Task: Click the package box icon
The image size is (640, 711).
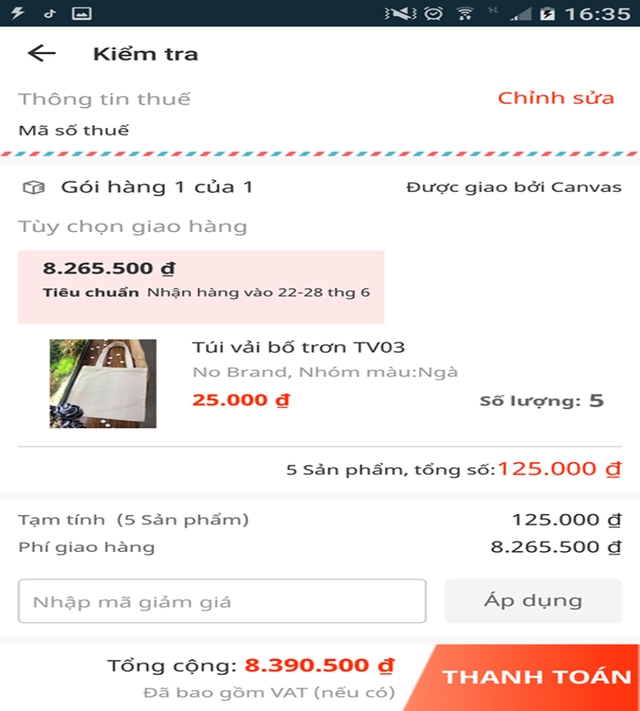Action: (x=34, y=187)
